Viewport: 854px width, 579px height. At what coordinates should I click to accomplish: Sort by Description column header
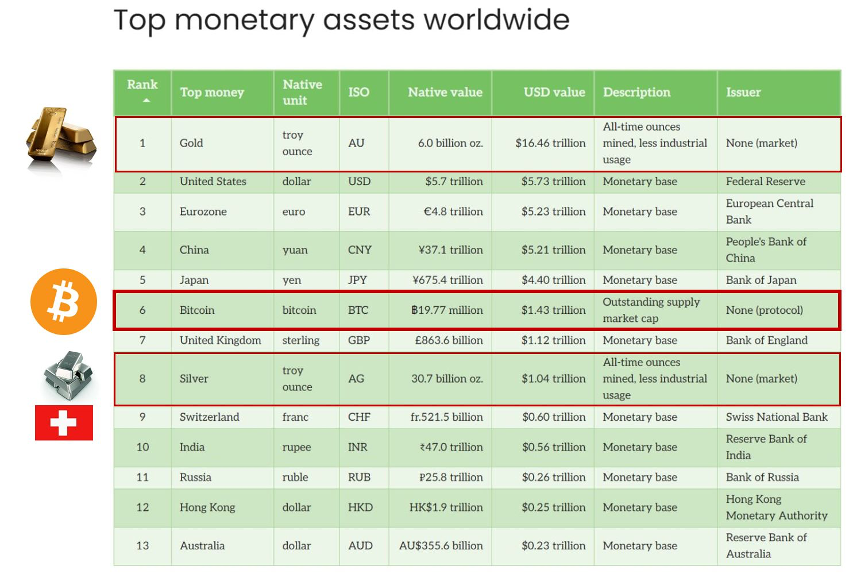[x=656, y=92]
